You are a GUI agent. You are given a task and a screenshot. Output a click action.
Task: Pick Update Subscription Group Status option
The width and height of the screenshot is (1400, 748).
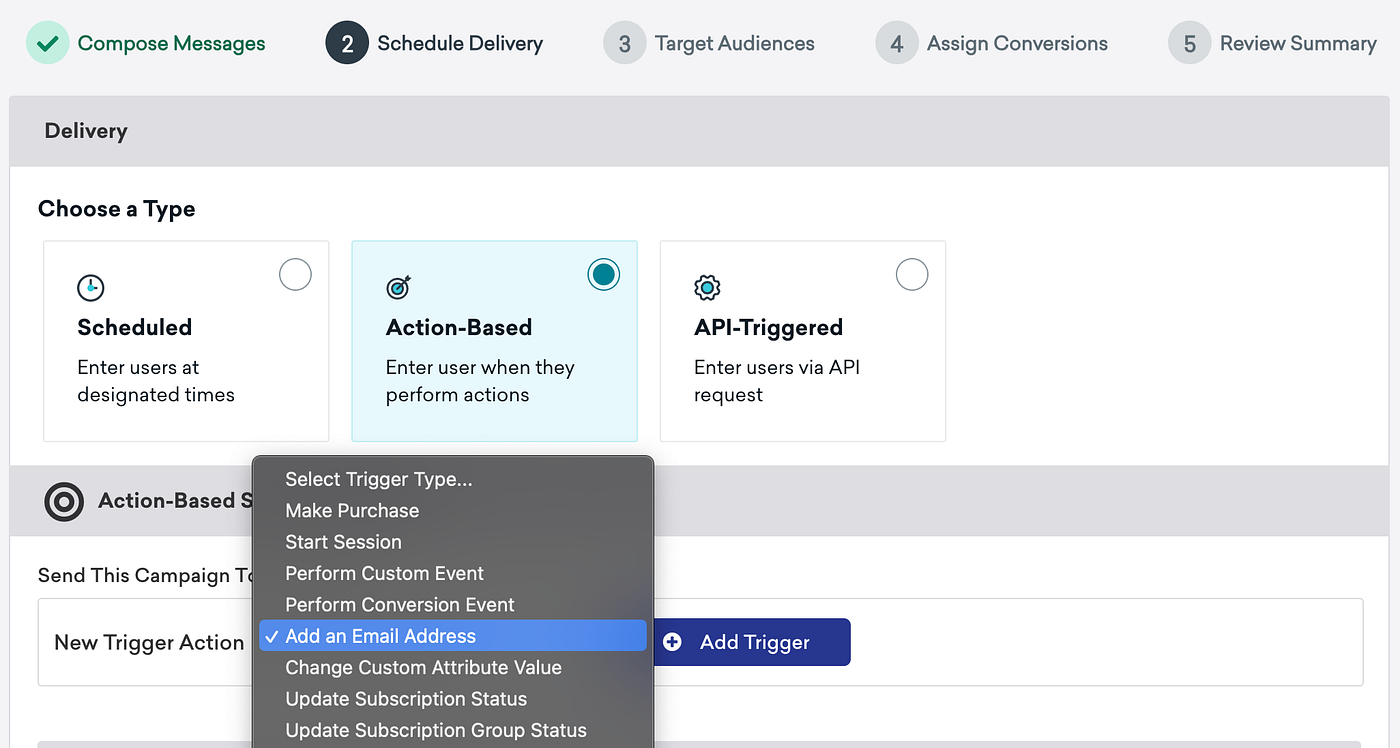pos(436,730)
